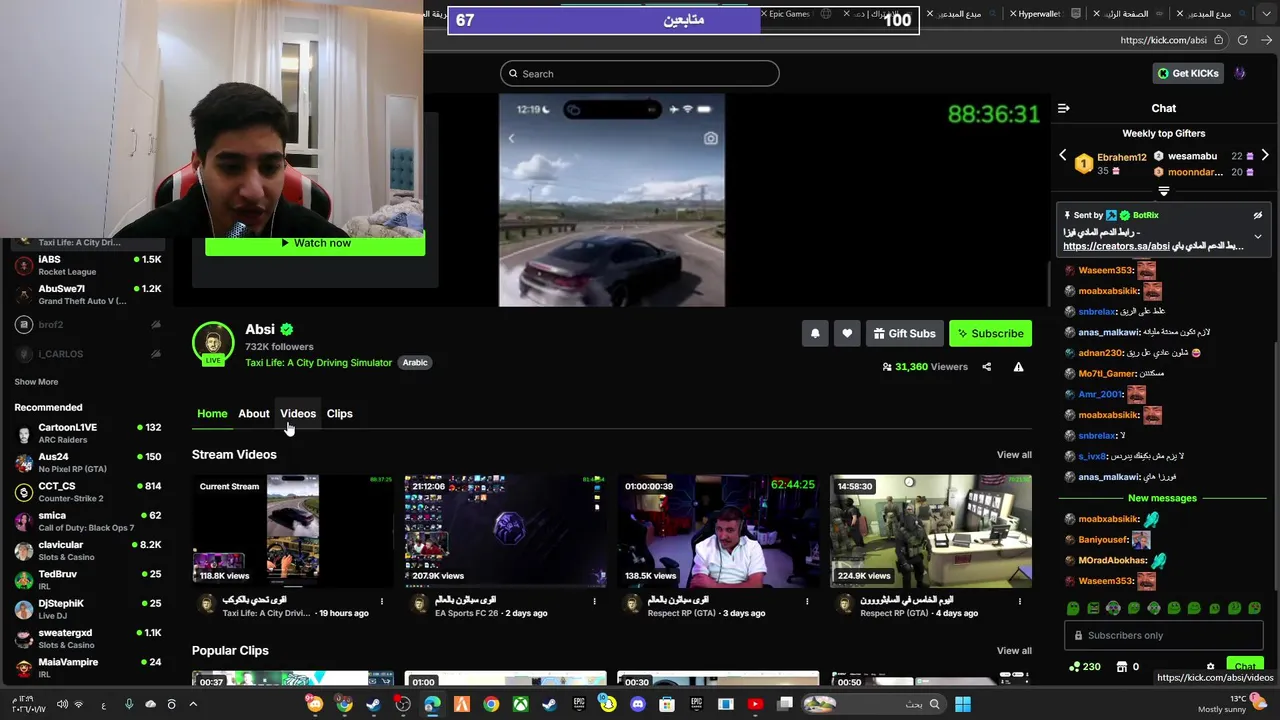This screenshot has width=1280, height=720.
Task: Open options for 4 days ago video
Action: point(1020,601)
